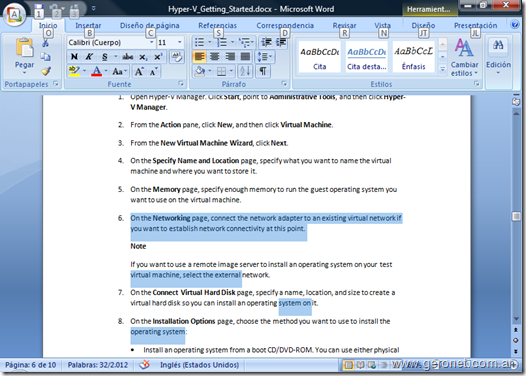Select the format painter brush icon

[x=46, y=71]
